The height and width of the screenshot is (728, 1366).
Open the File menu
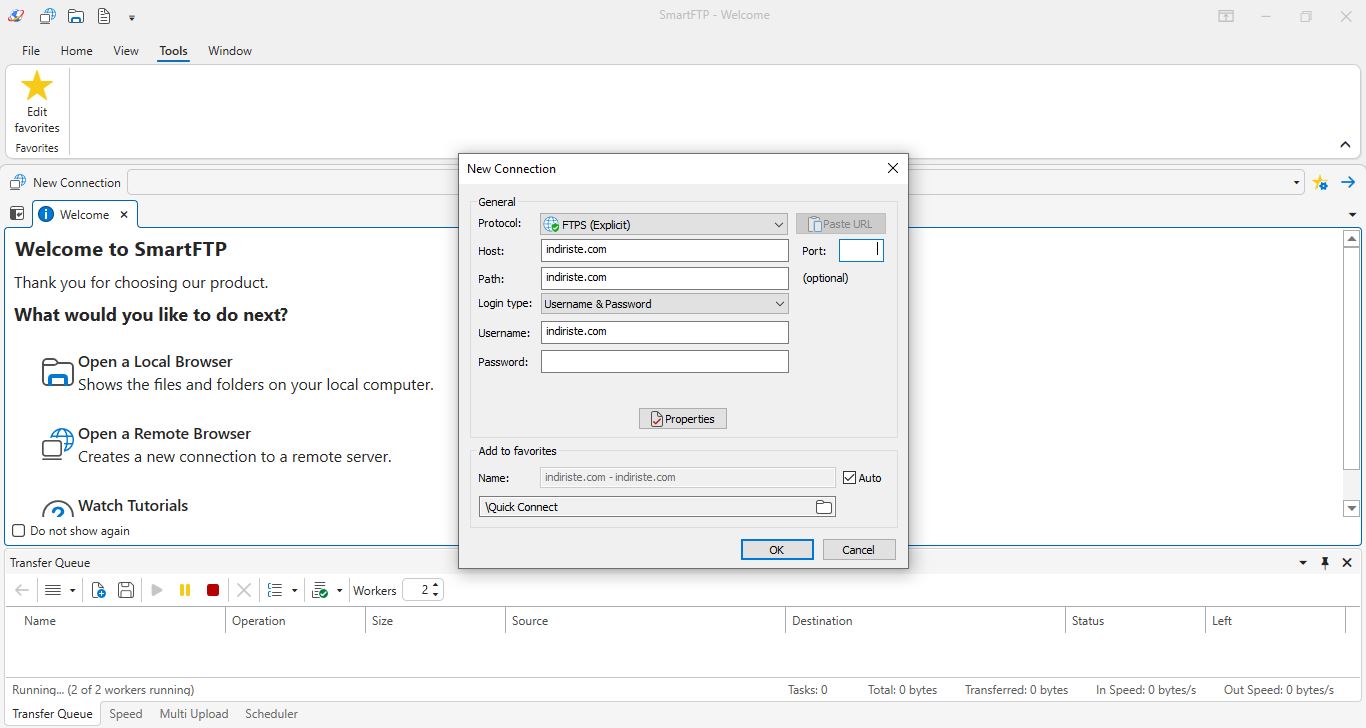click(x=31, y=51)
